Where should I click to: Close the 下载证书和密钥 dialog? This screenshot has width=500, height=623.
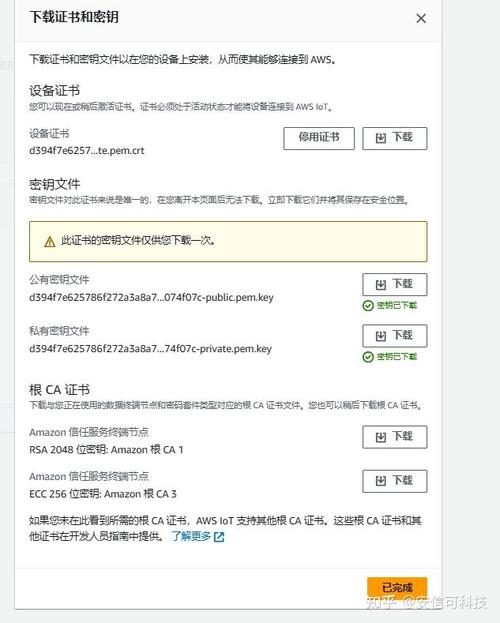[x=421, y=18]
